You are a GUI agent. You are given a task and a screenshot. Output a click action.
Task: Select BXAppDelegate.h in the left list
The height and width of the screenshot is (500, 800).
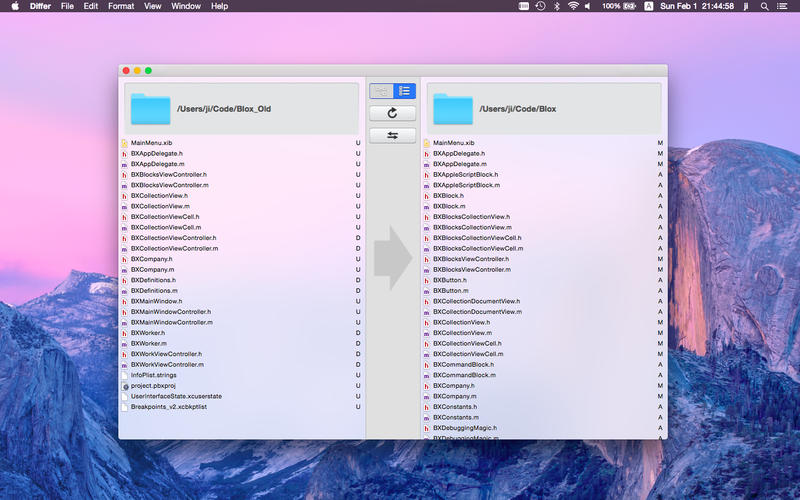pos(242,154)
